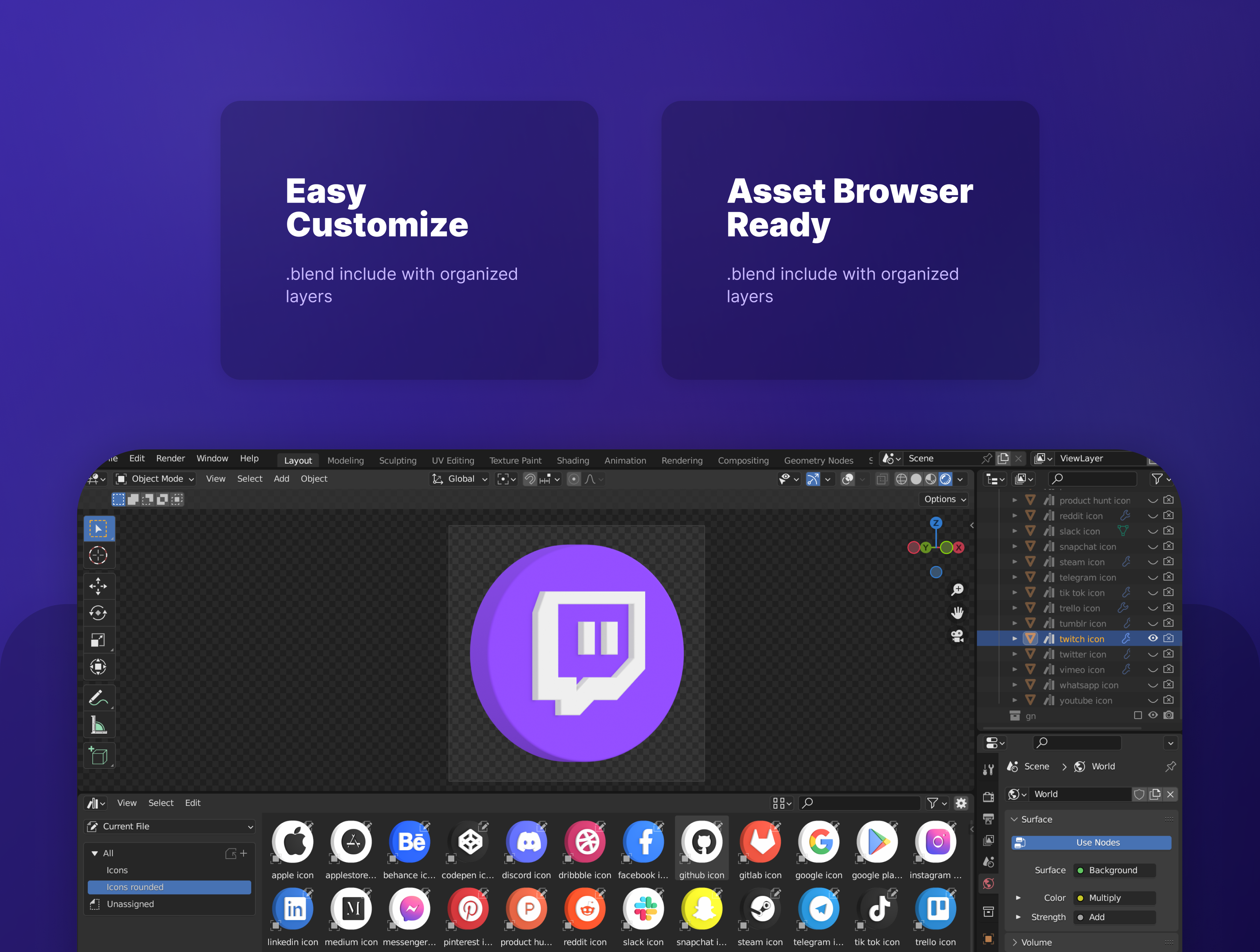This screenshot has height=952, width=1260.
Task: Expand the Color input
Action: [x=1018, y=898]
